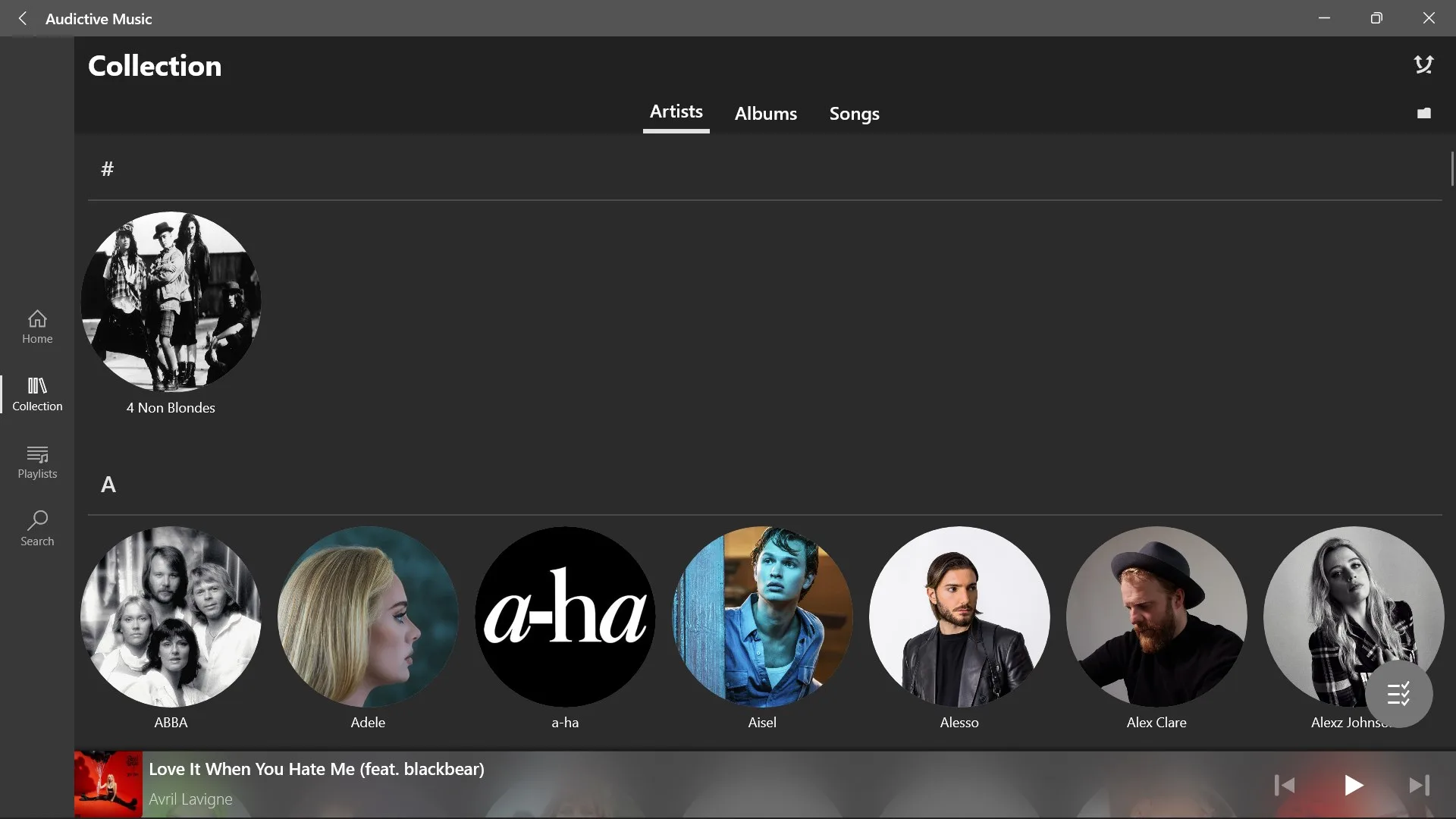
Task: Click the 4 Non Blondes name label
Action: tap(171, 408)
